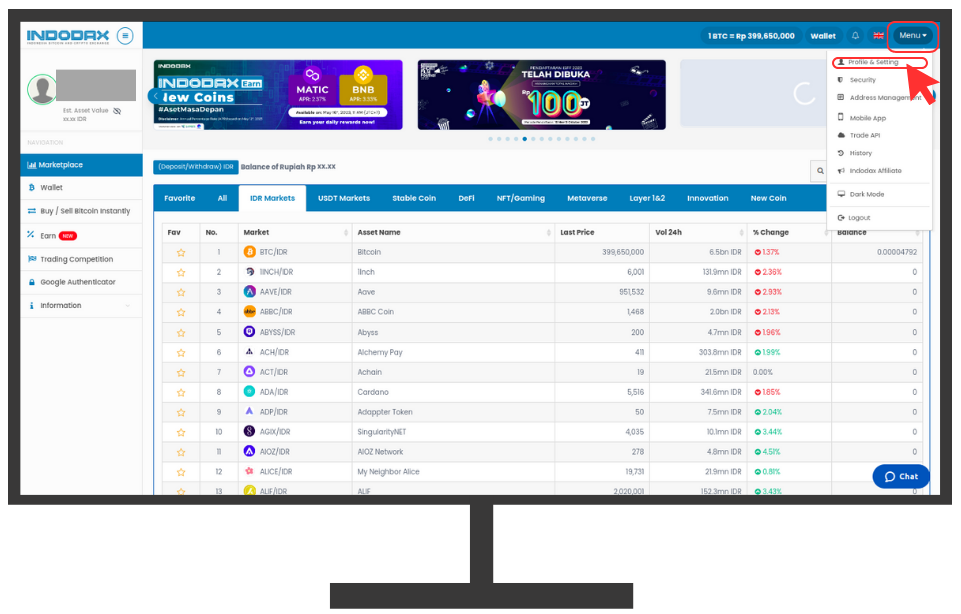This screenshot has width=961, height=614.
Task: Sort table by Market column
Action: click(295, 232)
